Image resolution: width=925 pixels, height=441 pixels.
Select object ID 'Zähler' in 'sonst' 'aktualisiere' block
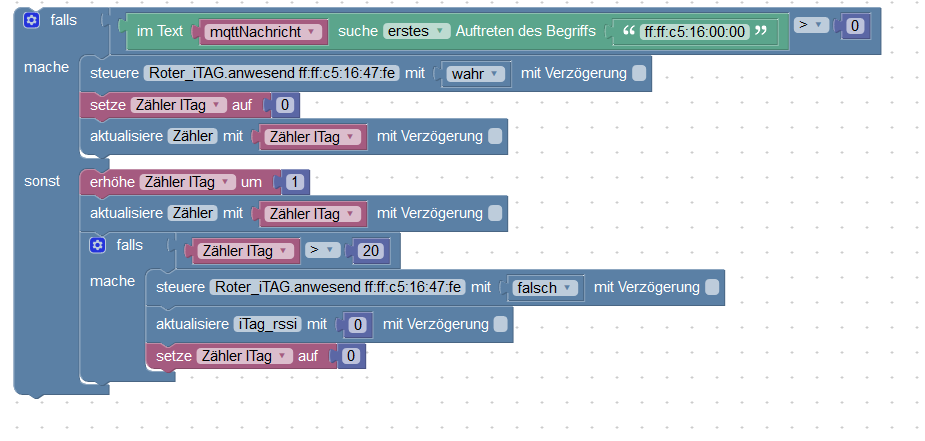[193, 213]
